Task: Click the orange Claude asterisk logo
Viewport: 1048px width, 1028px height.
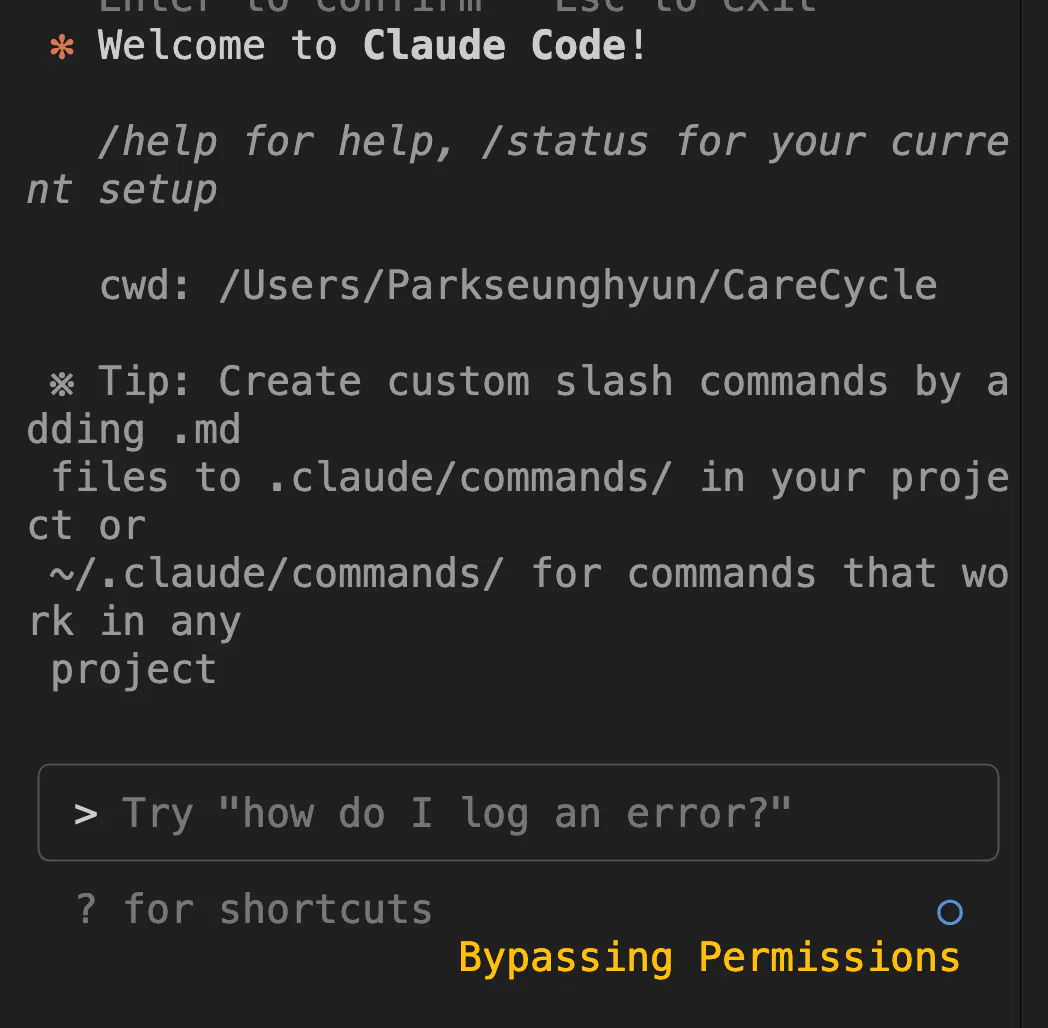Action: pos(62,47)
